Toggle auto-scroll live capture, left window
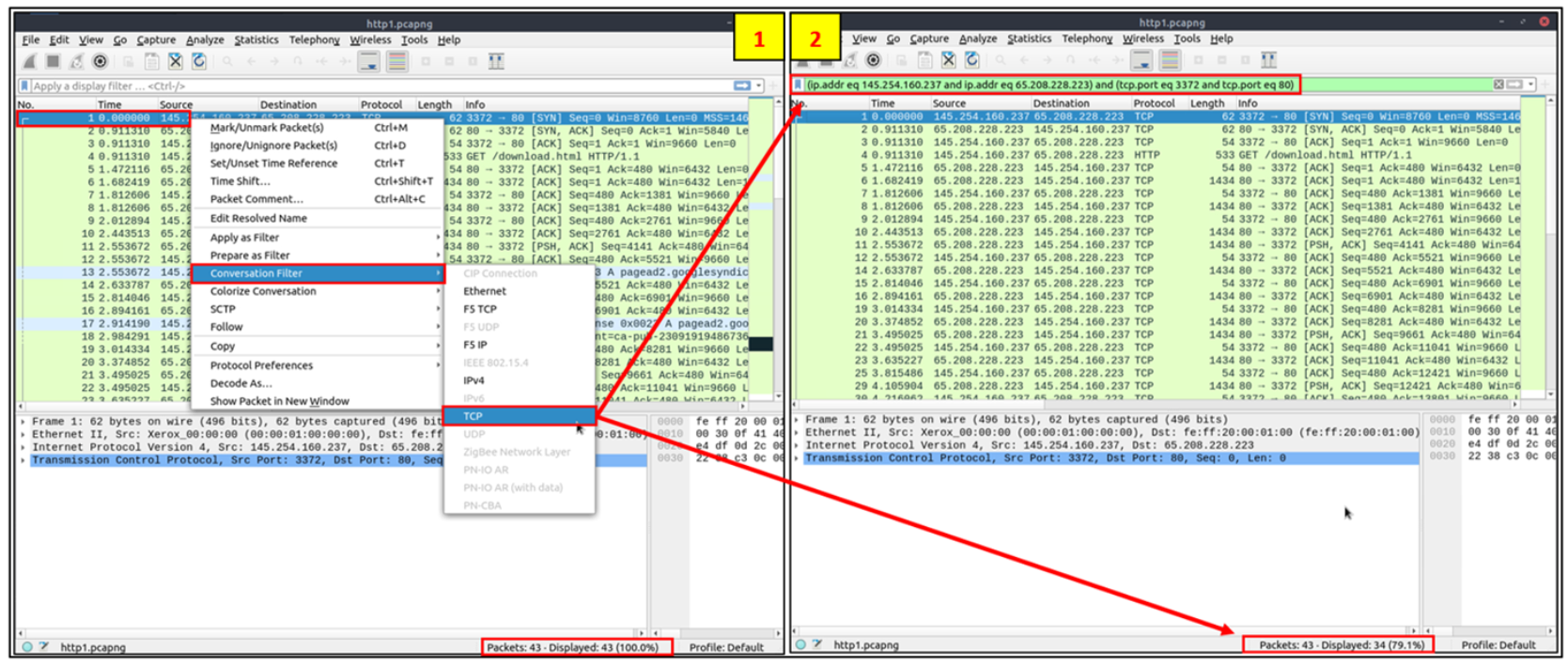 [369, 61]
